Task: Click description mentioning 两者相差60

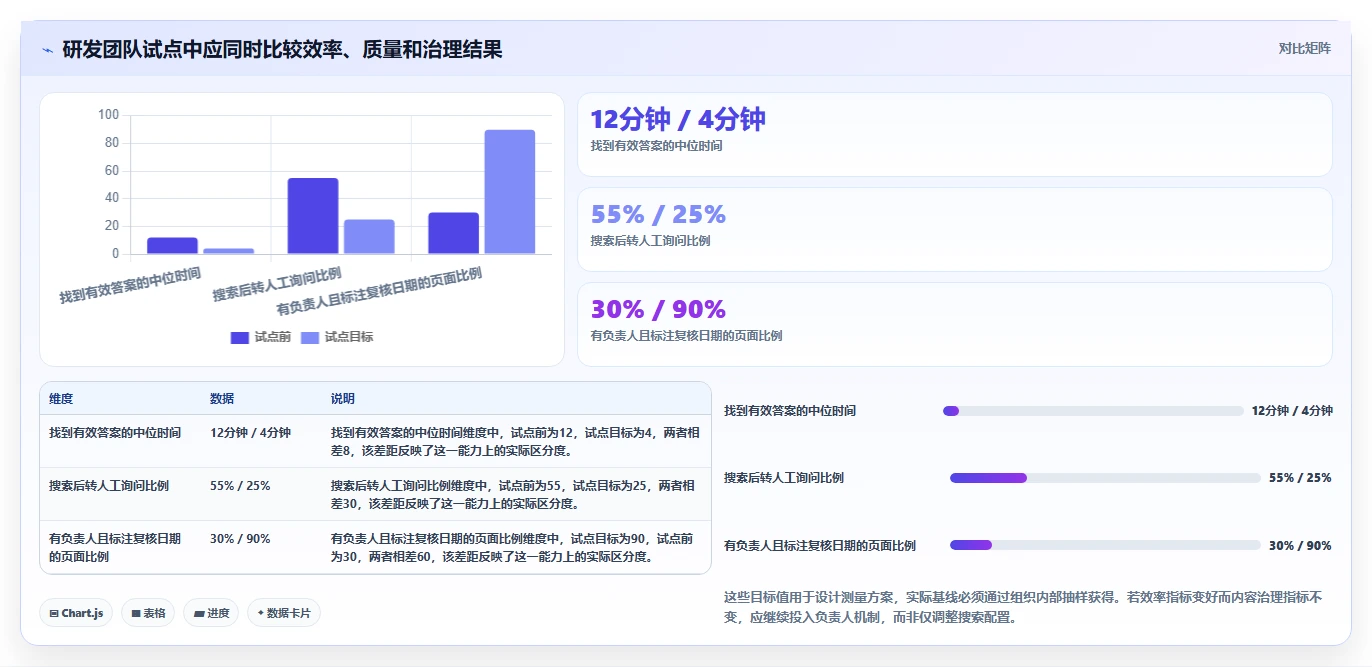Action: pyautogui.click(x=512, y=548)
